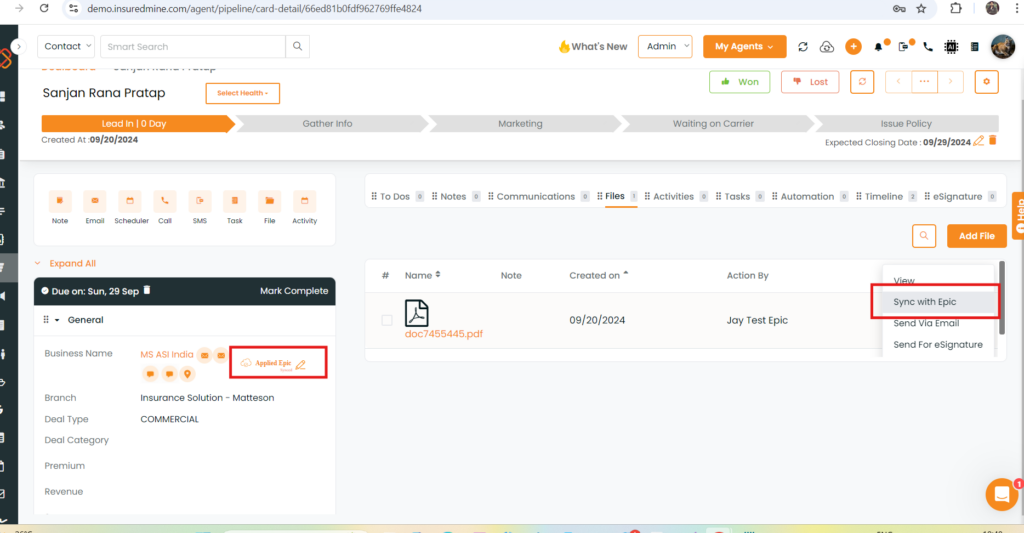Open browser extensions puzzle icon
The width and height of the screenshot is (1024, 533).
pyautogui.click(x=955, y=8)
